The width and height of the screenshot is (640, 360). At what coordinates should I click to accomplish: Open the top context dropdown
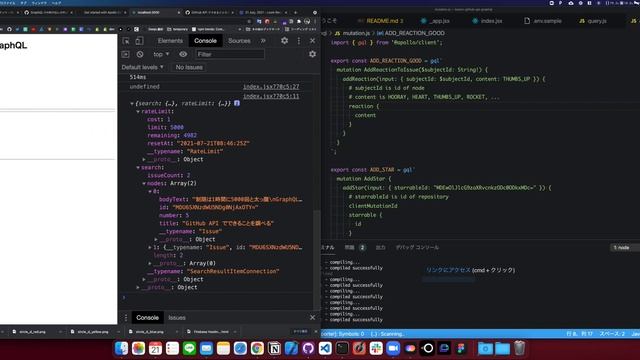[x=161, y=54]
